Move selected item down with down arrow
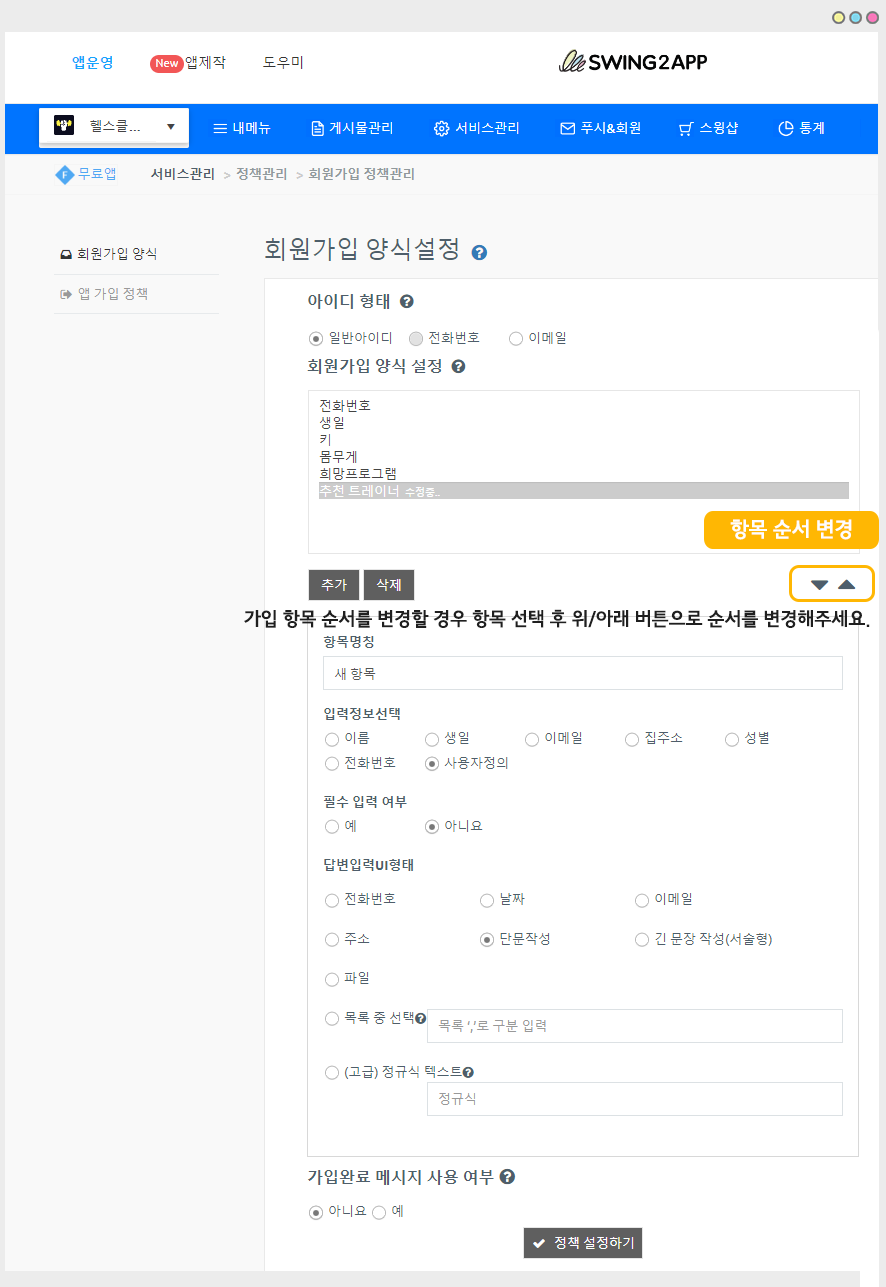 pos(819,585)
